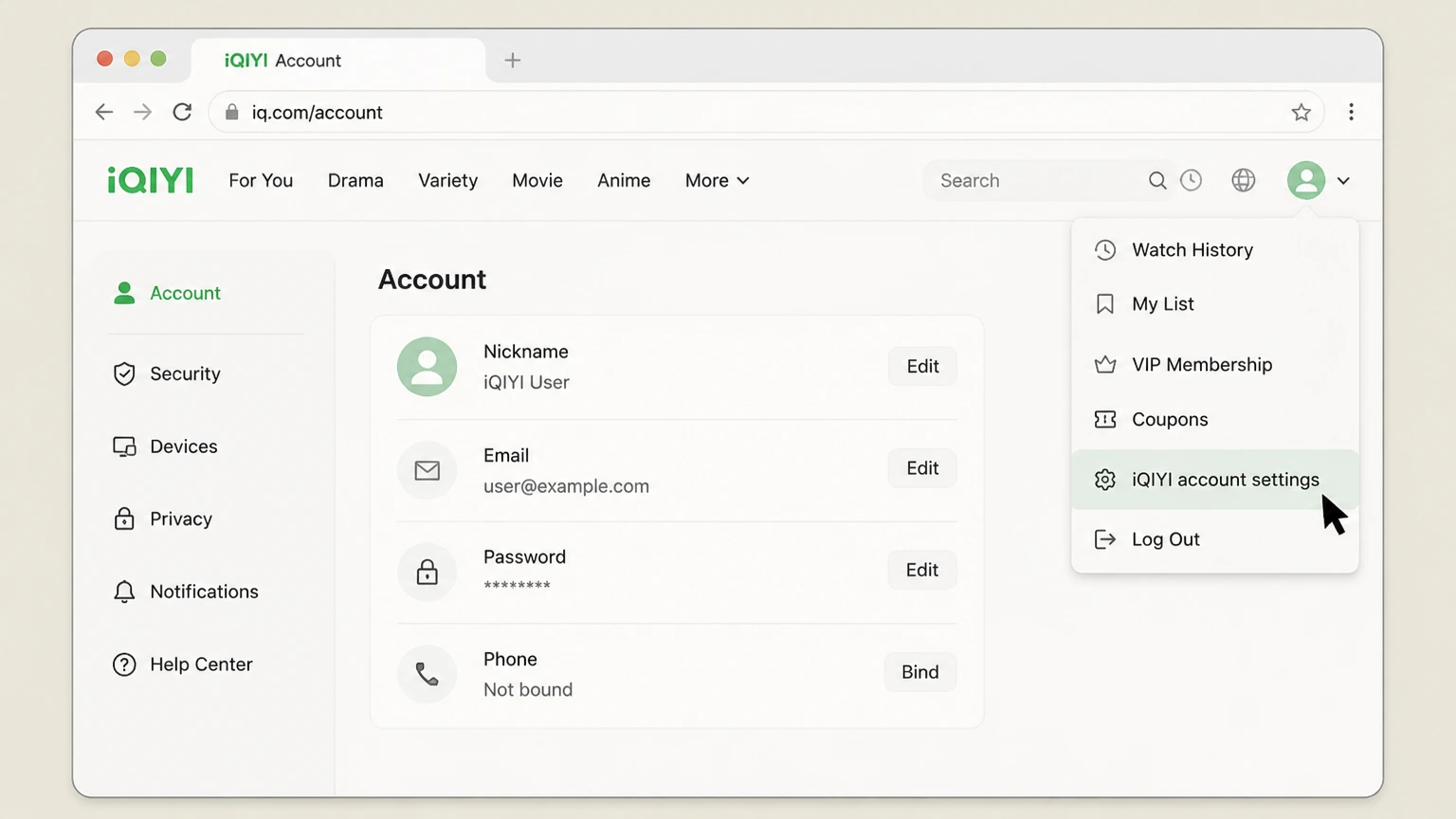Reload the page
This screenshot has width=1456, height=819.
[x=182, y=112]
